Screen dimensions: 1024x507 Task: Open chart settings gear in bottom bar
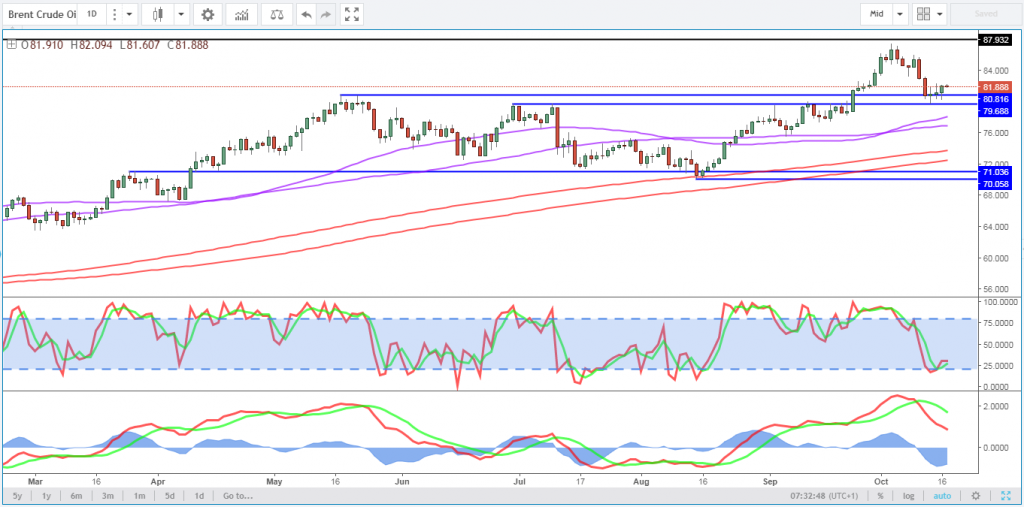976,496
